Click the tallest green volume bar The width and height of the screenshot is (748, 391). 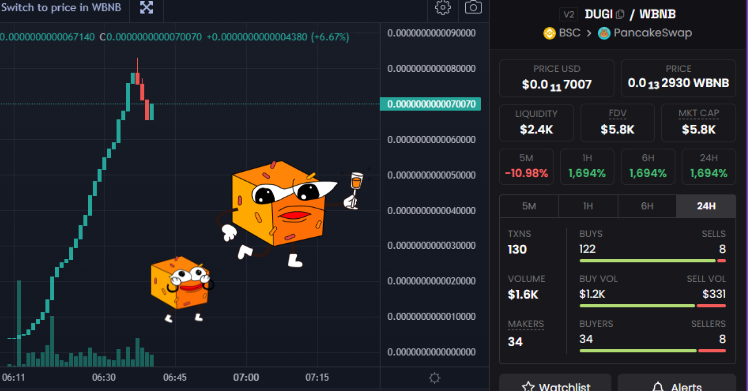pos(19,323)
